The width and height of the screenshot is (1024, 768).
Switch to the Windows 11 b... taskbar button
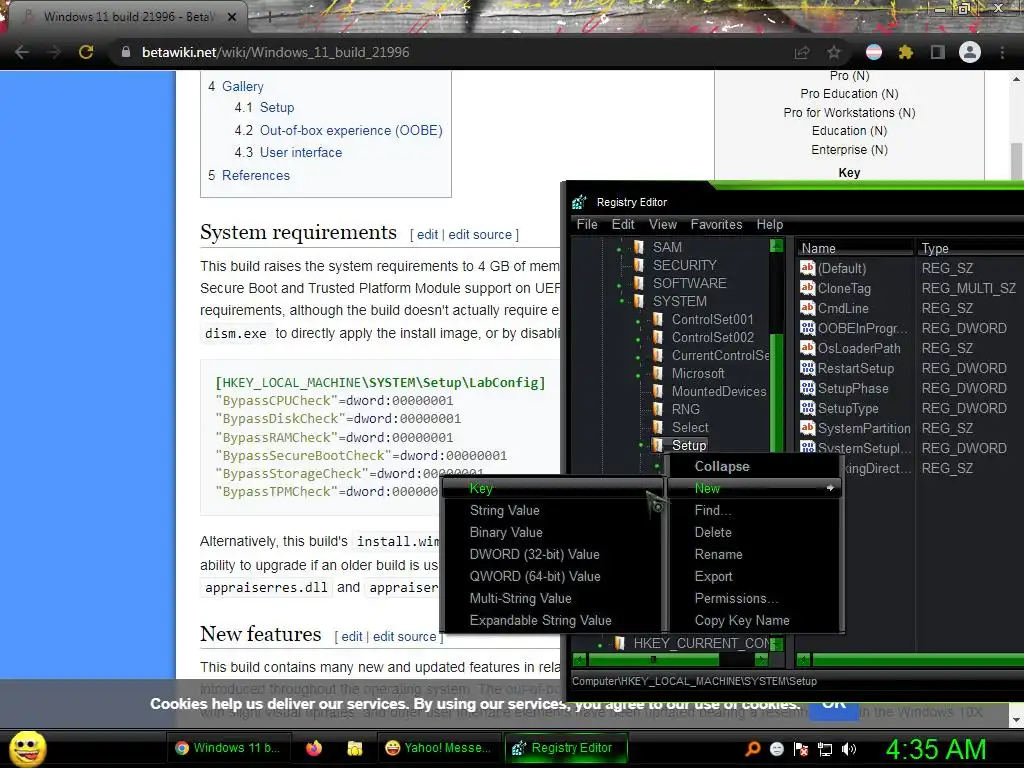(227, 748)
